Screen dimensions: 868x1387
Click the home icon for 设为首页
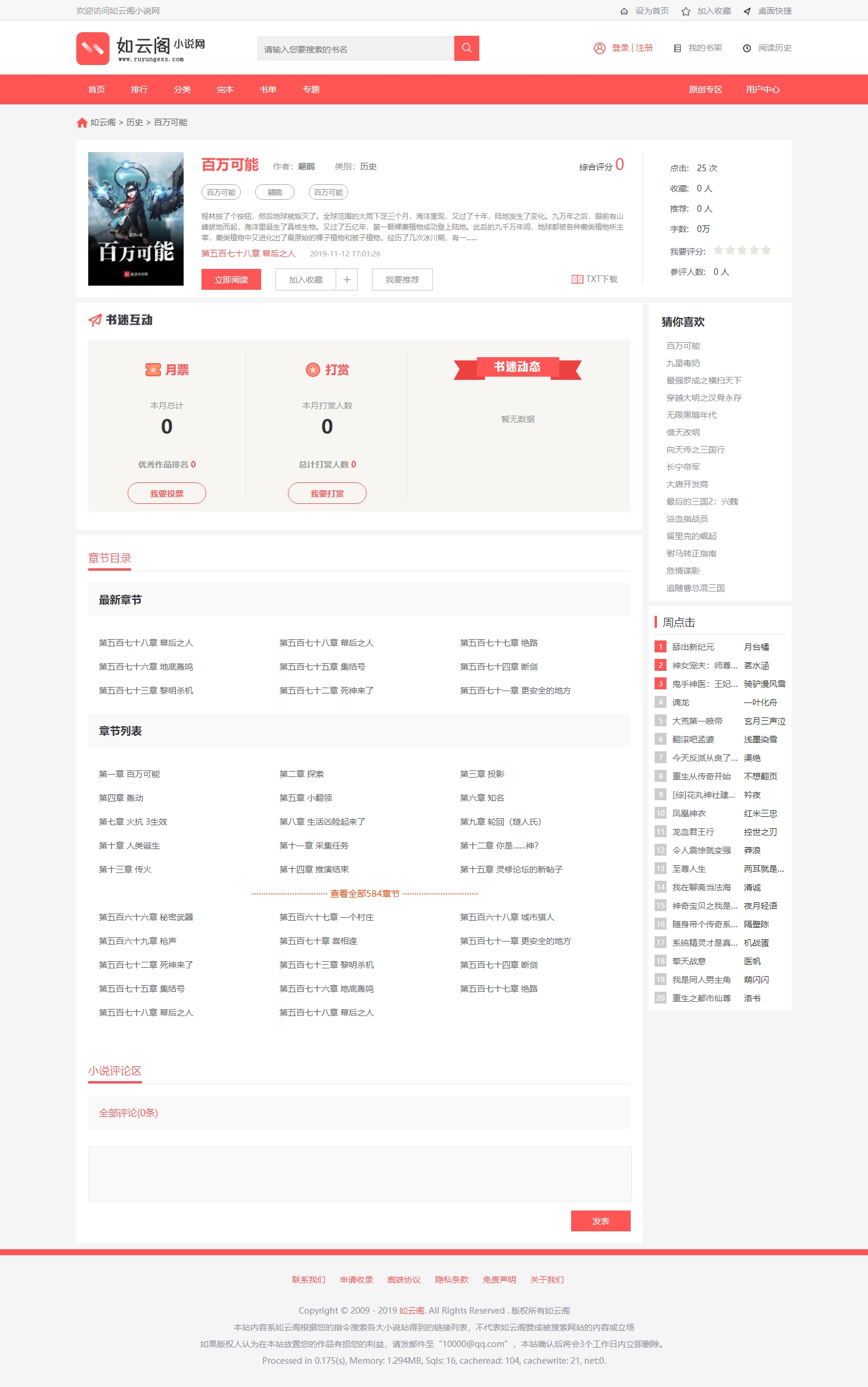coord(624,11)
